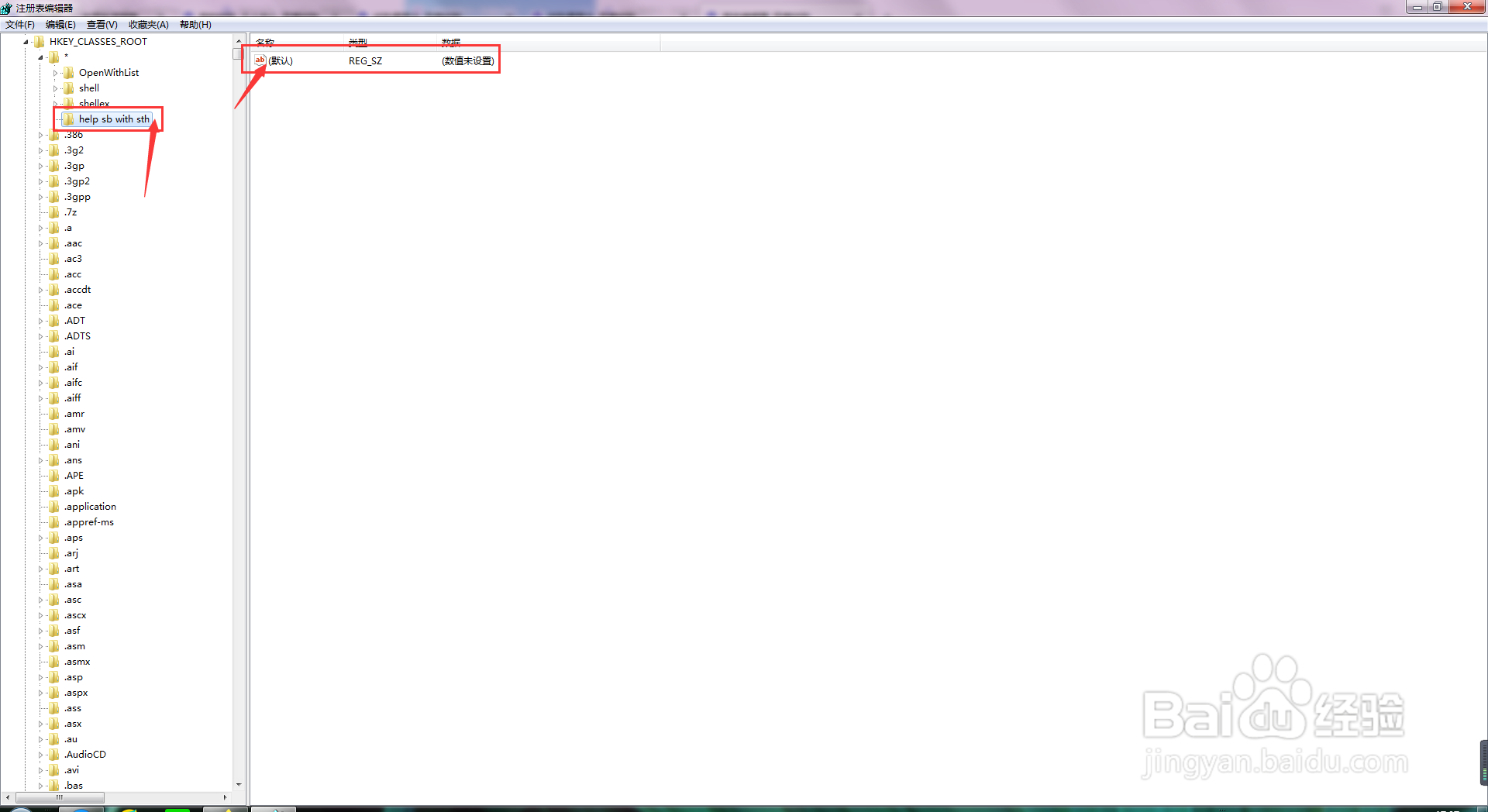Click the 数据 column header
Viewport: 1488px width, 812px height.
coord(549,43)
